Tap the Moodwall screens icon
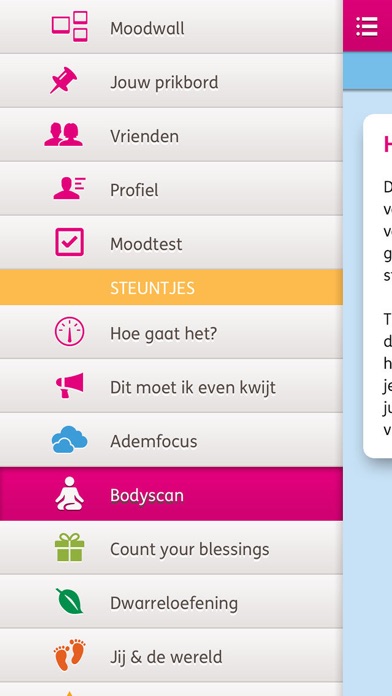 tap(70, 27)
